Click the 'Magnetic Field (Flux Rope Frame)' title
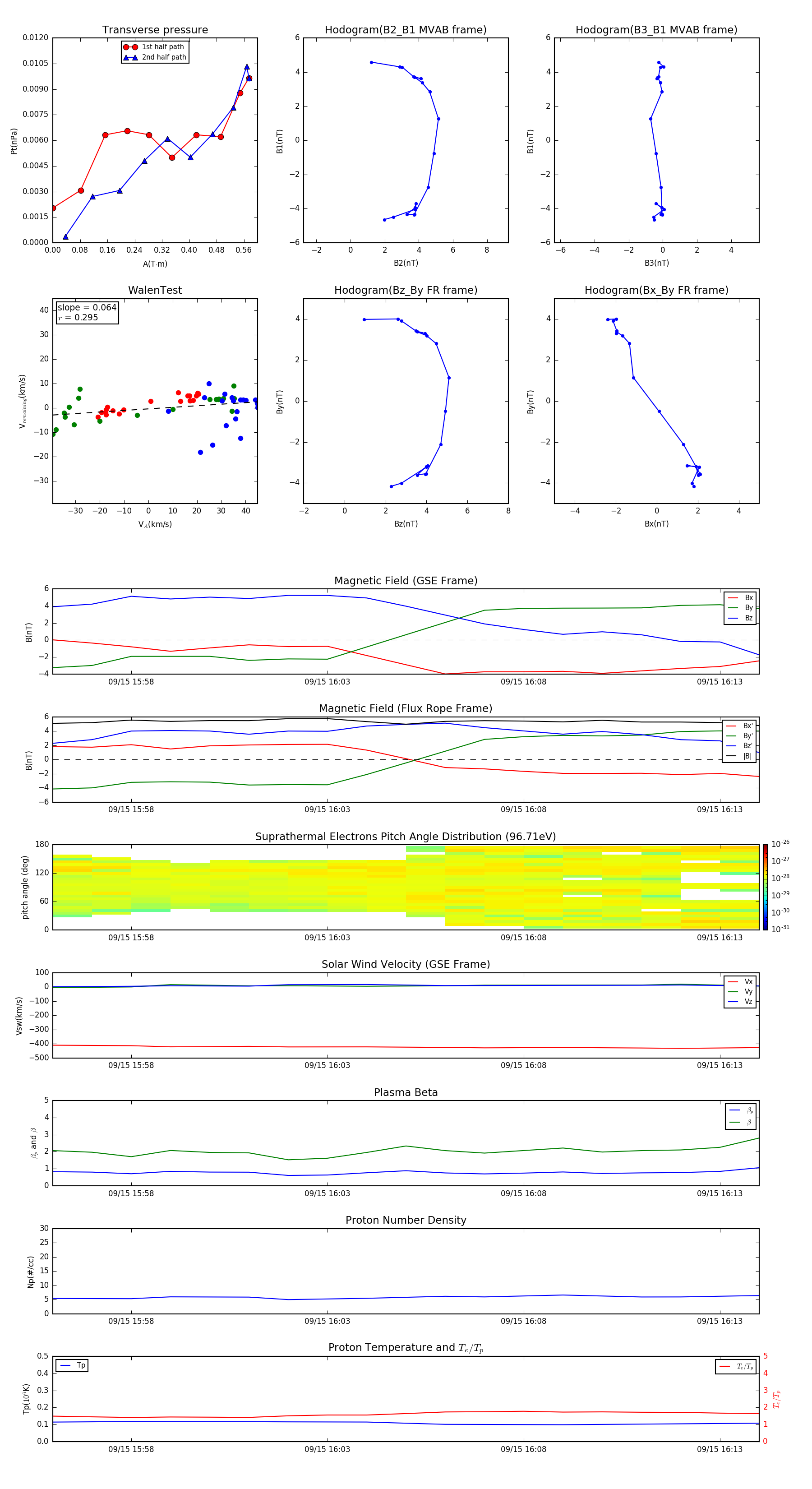Viewport: 812px width, 1489px height. click(x=406, y=709)
